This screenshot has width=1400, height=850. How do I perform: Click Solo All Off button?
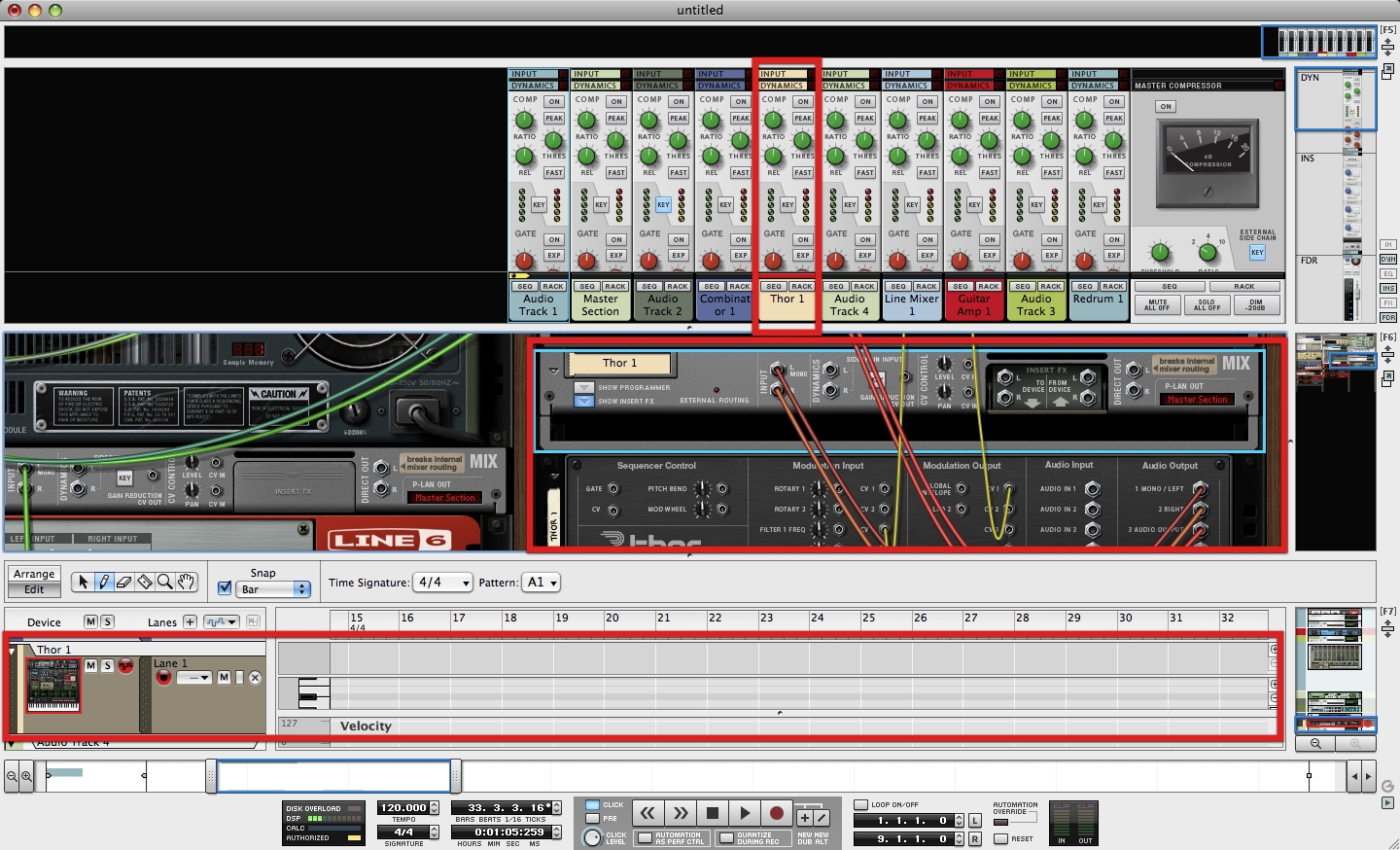[x=1207, y=304]
